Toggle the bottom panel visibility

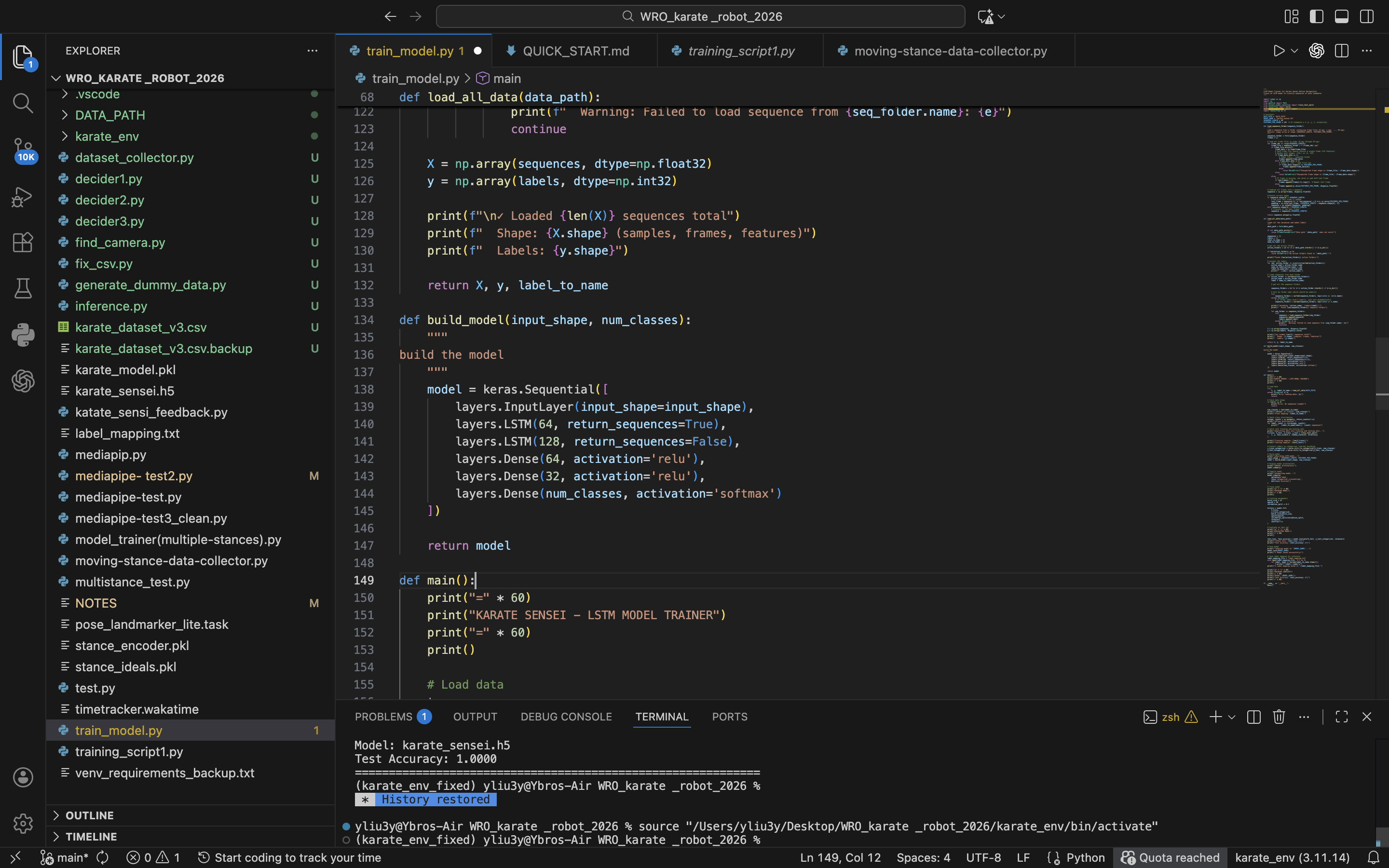(x=1341, y=17)
